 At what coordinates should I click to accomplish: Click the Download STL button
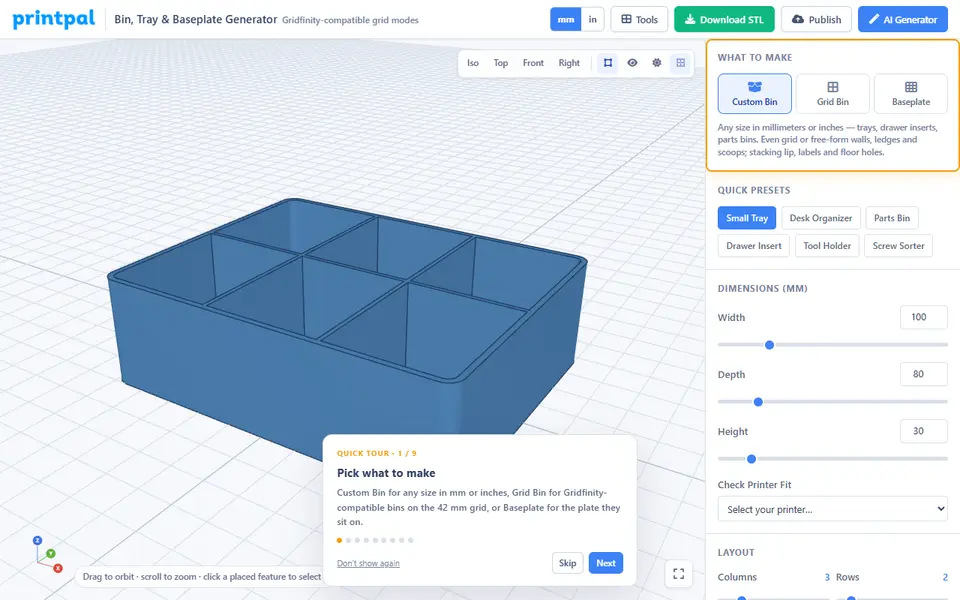pos(724,20)
